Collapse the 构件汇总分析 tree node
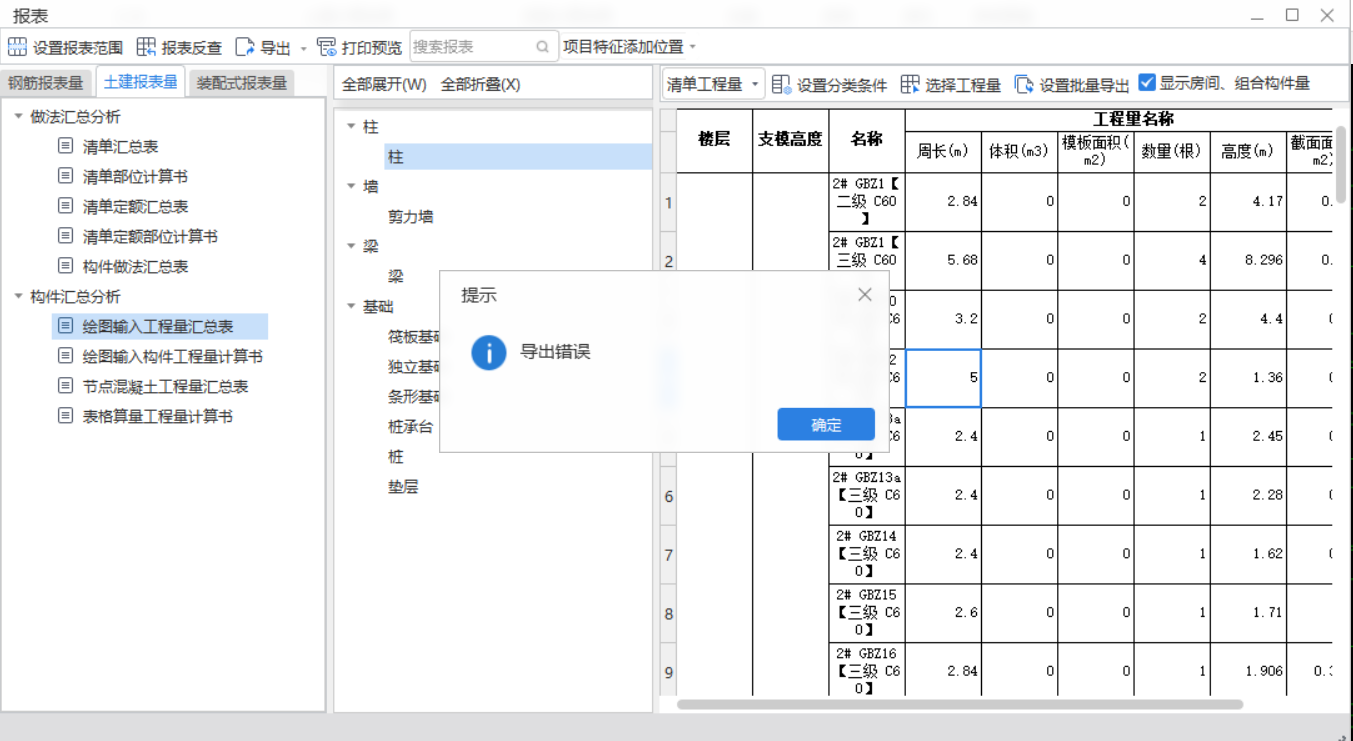Viewport: 1353px width, 741px height. pyautogui.click(x=18, y=297)
